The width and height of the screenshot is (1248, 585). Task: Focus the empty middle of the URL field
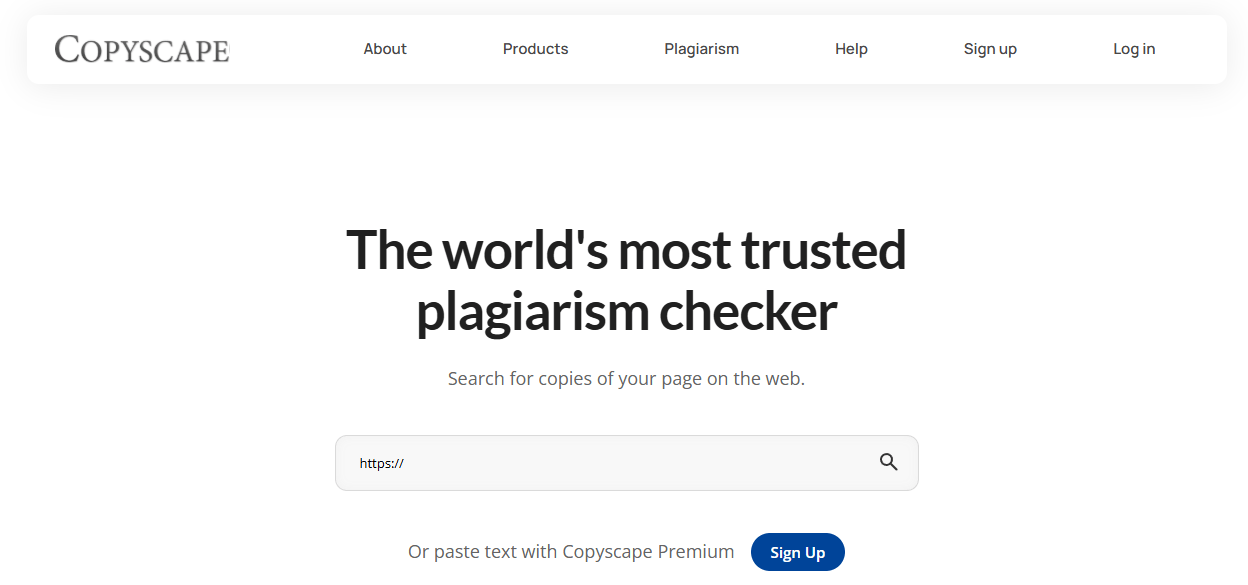626,463
